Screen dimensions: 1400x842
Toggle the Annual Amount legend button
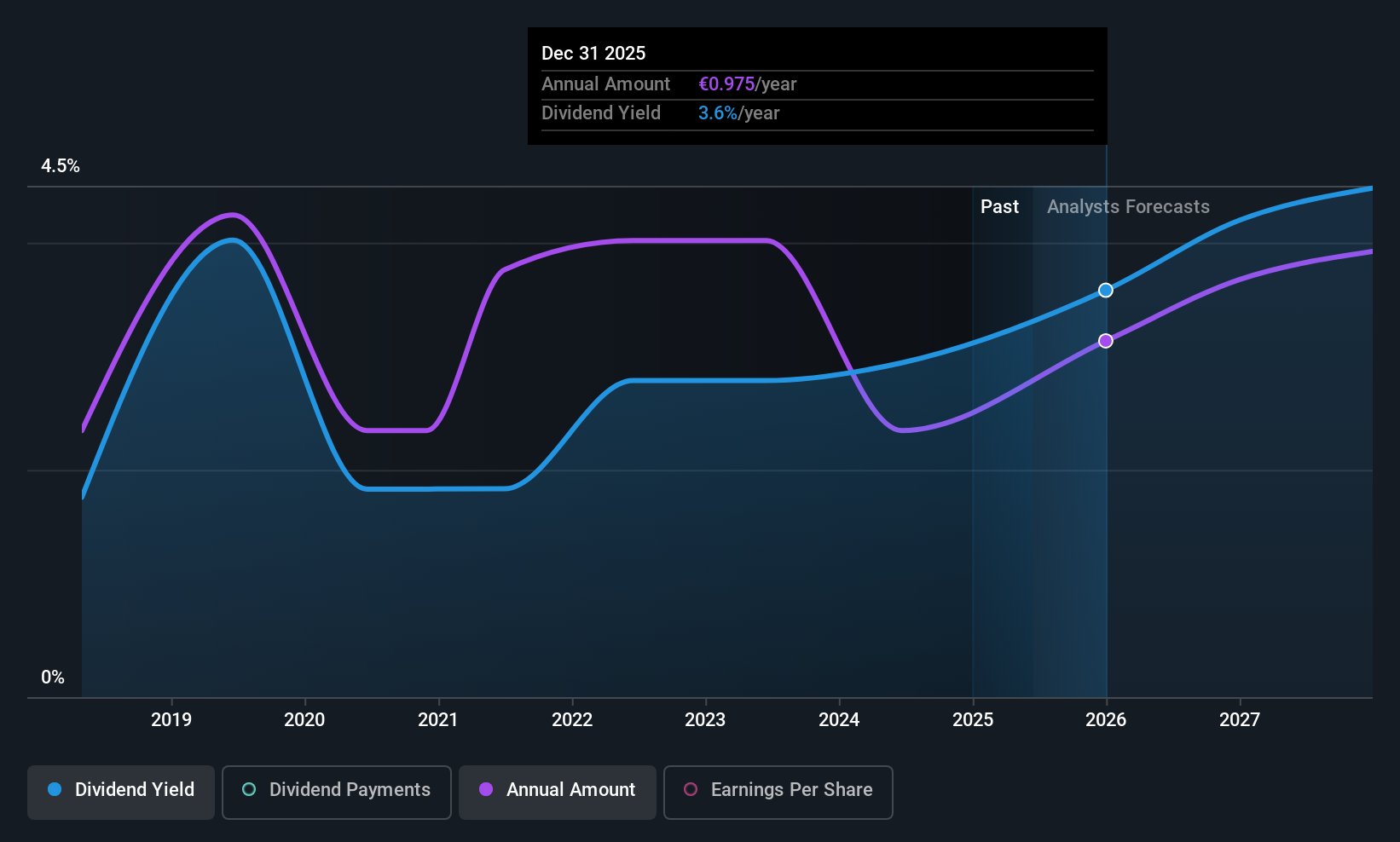558,793
